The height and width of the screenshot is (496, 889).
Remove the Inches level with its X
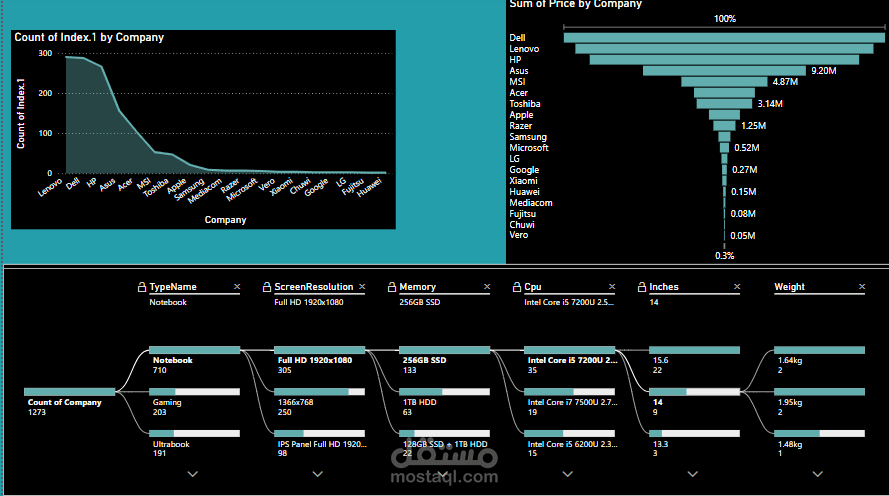pyautogui.click(x=736, y=287)
